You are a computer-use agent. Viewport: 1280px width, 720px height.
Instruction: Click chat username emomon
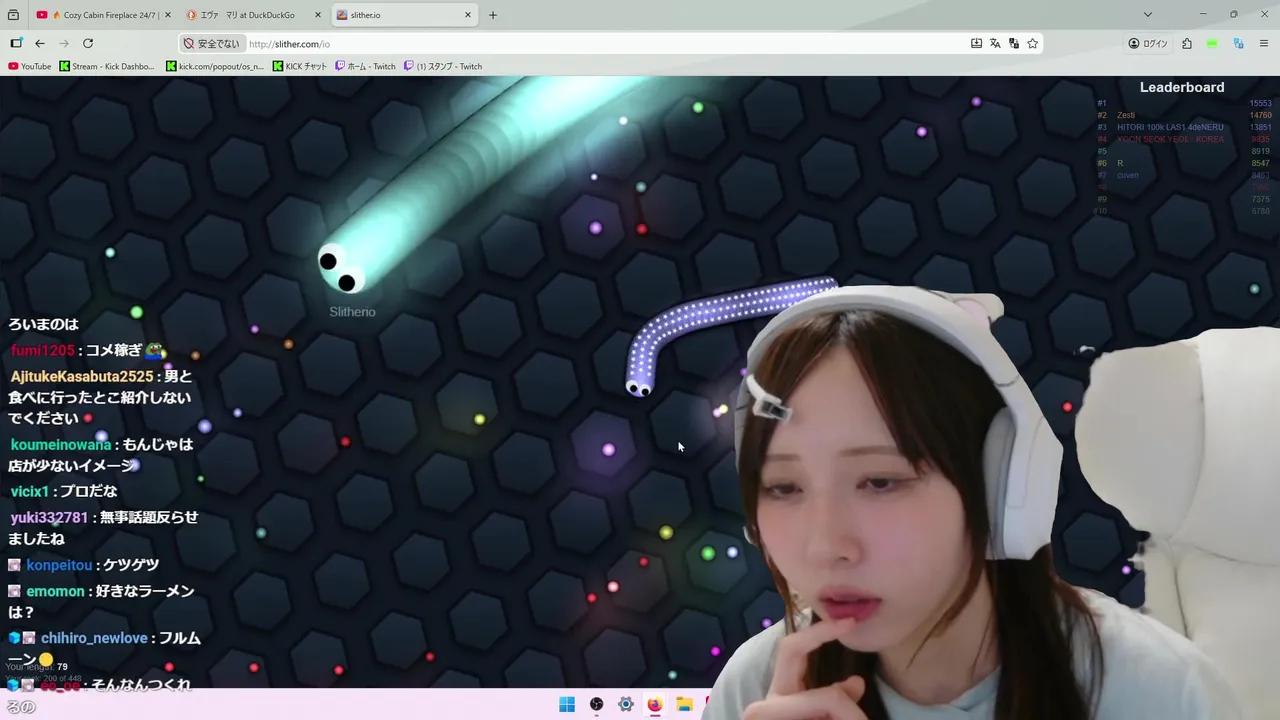[x=55, y=592]
